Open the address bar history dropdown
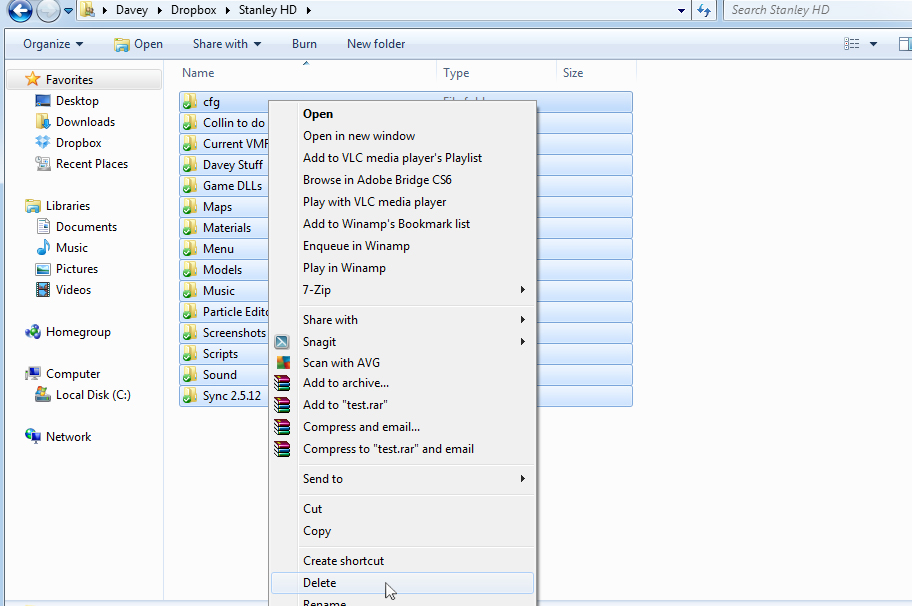912x606 pixels. [x=681, y=10]
